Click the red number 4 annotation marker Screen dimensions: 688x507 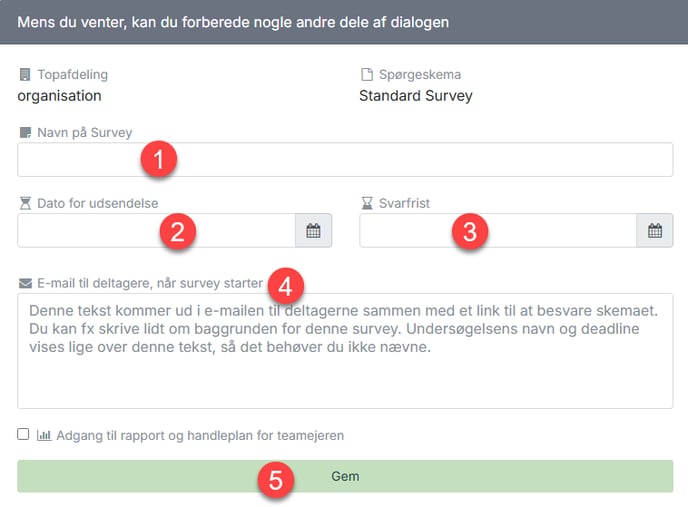pyautogui.click(x=286, y=287)
